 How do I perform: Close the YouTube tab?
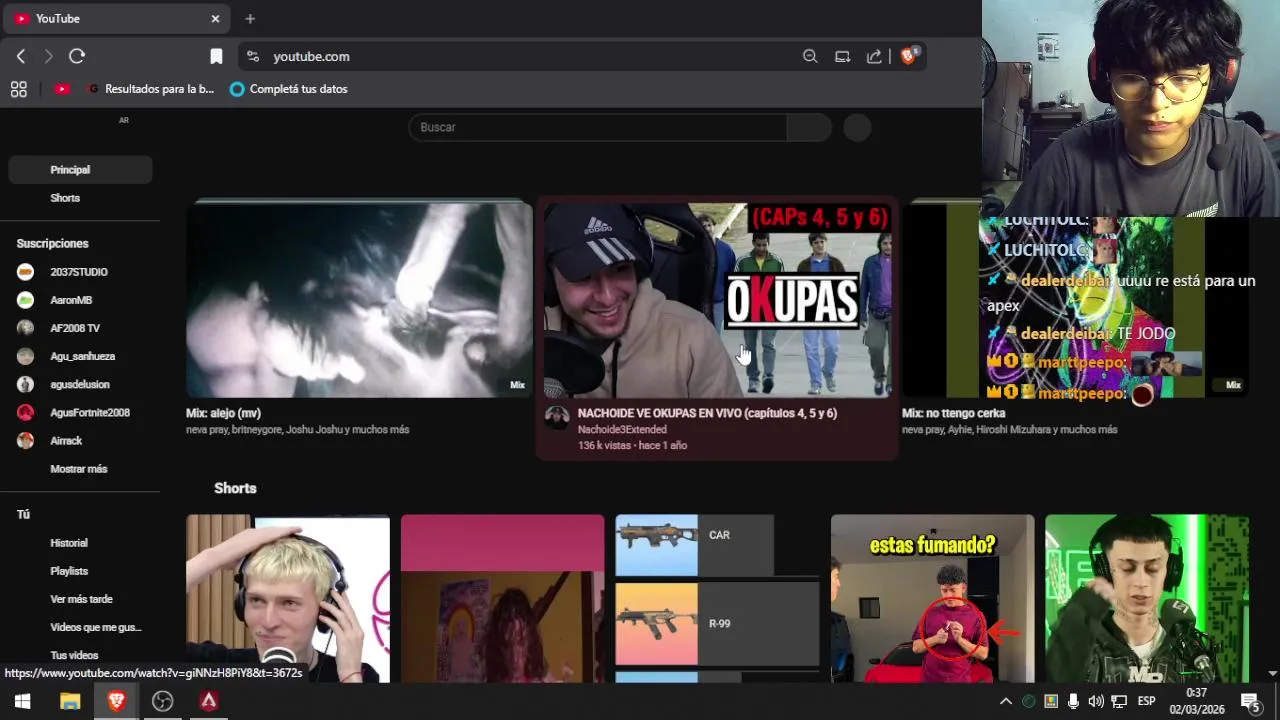point(215,18)
